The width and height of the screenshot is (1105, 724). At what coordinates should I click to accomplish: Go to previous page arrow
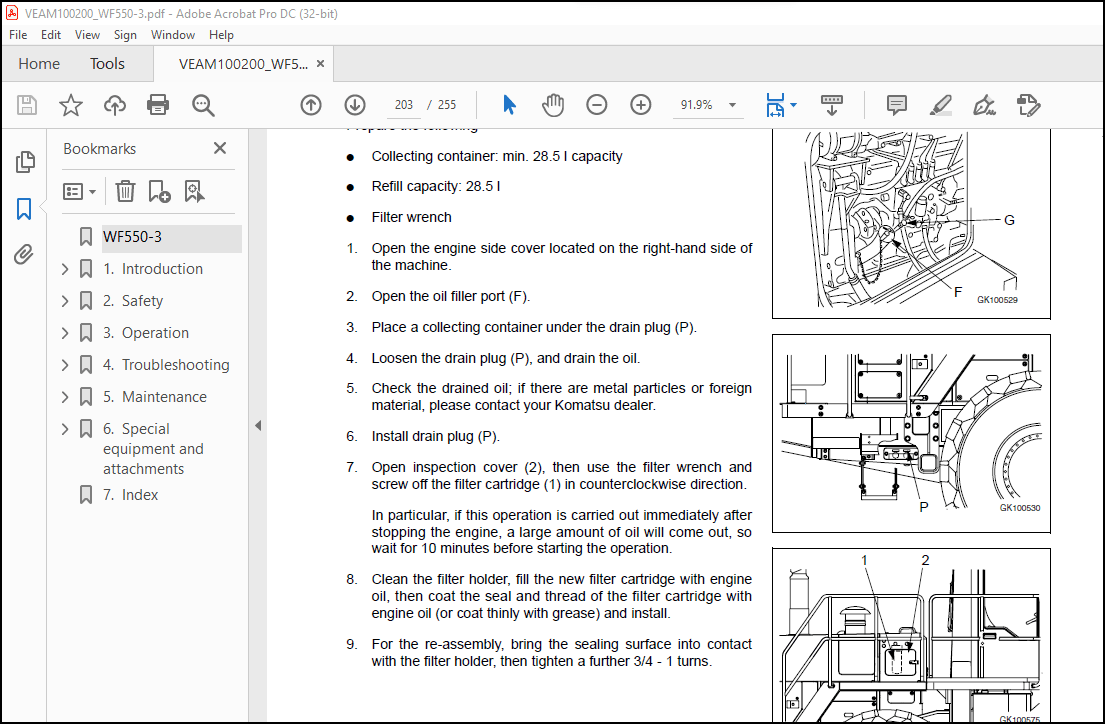tap(311, 105)
